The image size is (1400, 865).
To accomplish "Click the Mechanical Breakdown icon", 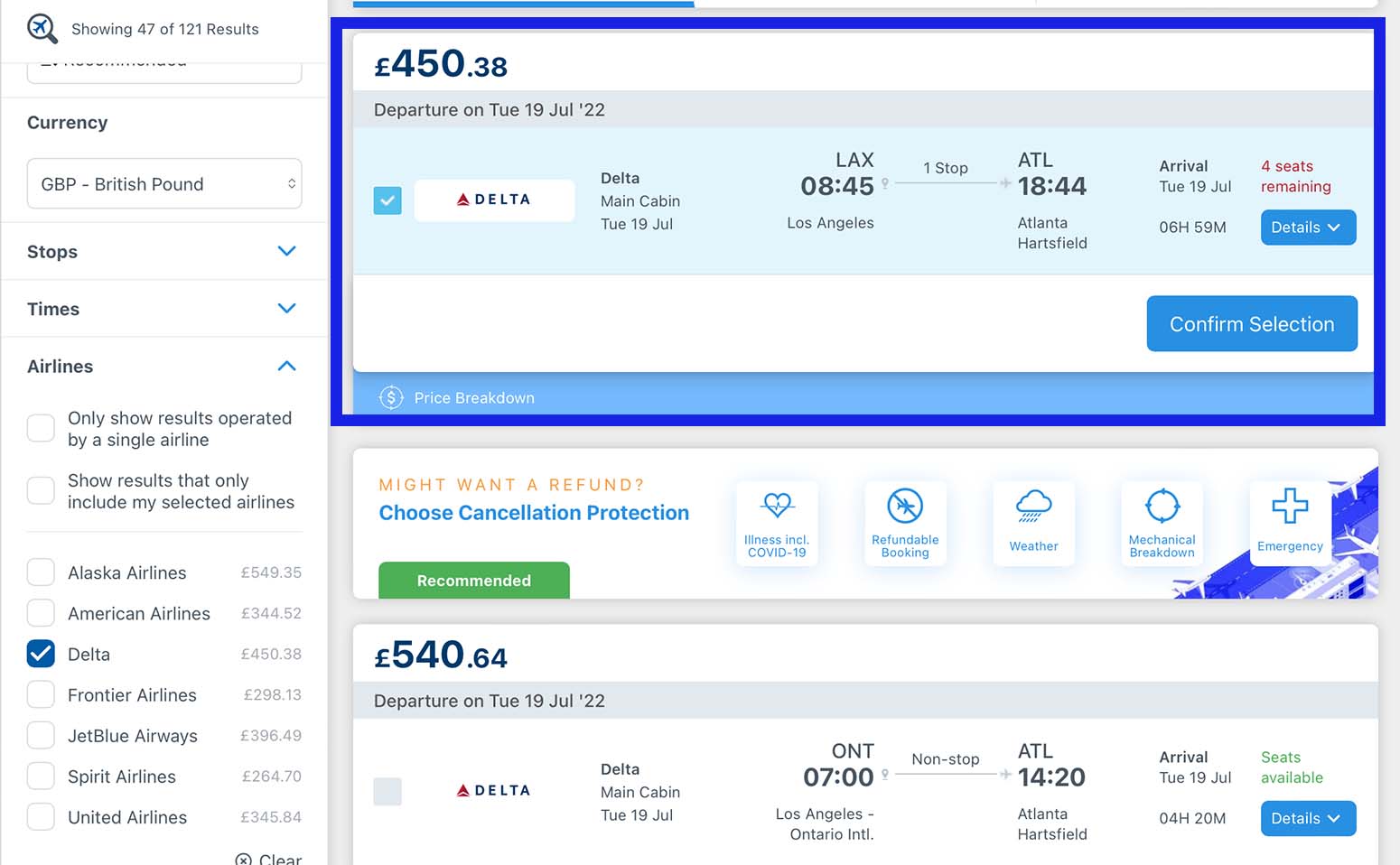I will pos(1162,506).
